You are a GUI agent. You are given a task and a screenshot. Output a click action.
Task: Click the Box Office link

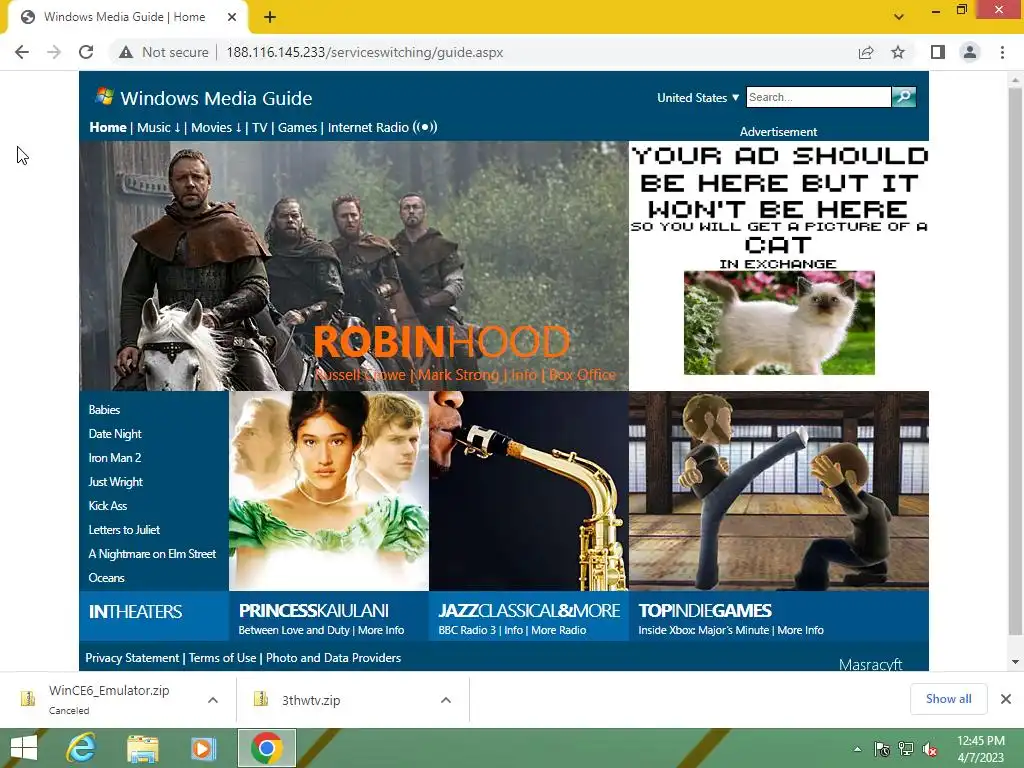coord(583,375)
